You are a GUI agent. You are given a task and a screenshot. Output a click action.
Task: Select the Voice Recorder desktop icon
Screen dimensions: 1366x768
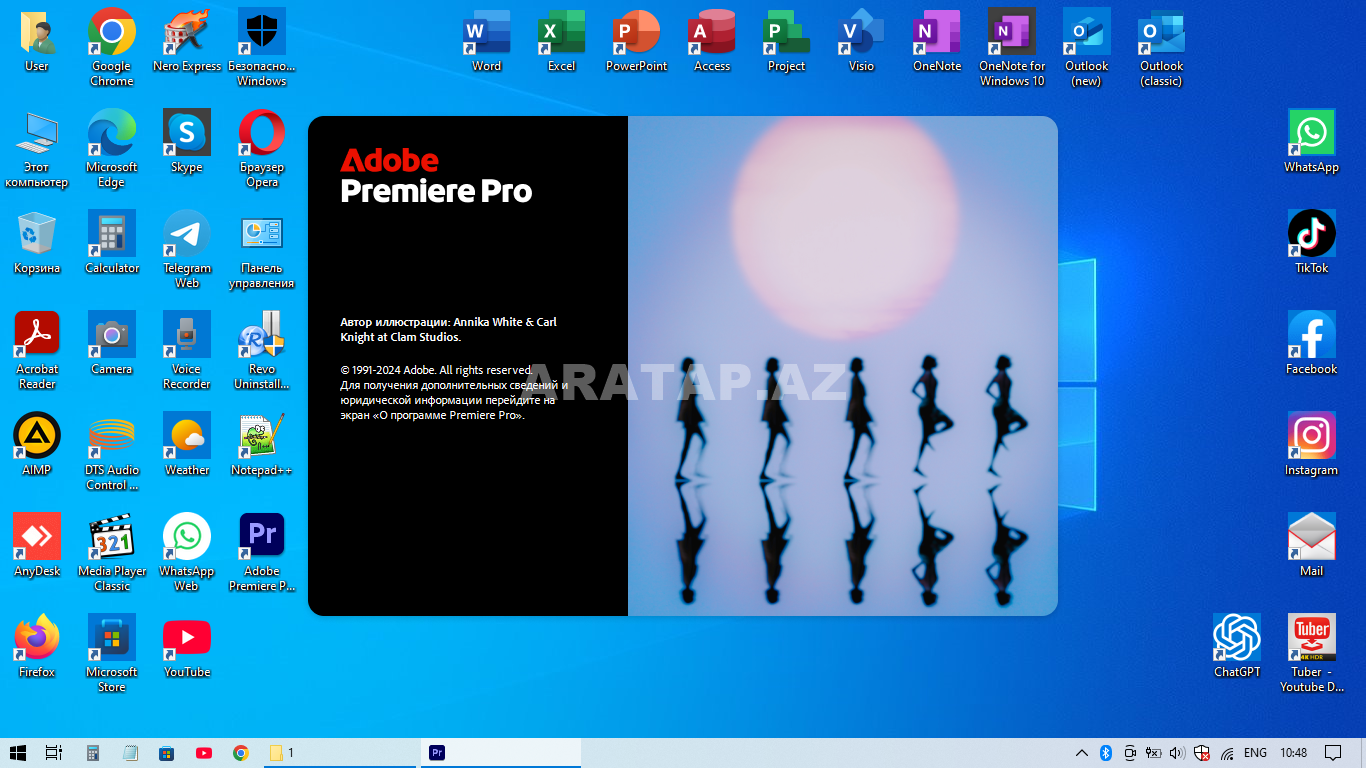click(x=187, y=350)
